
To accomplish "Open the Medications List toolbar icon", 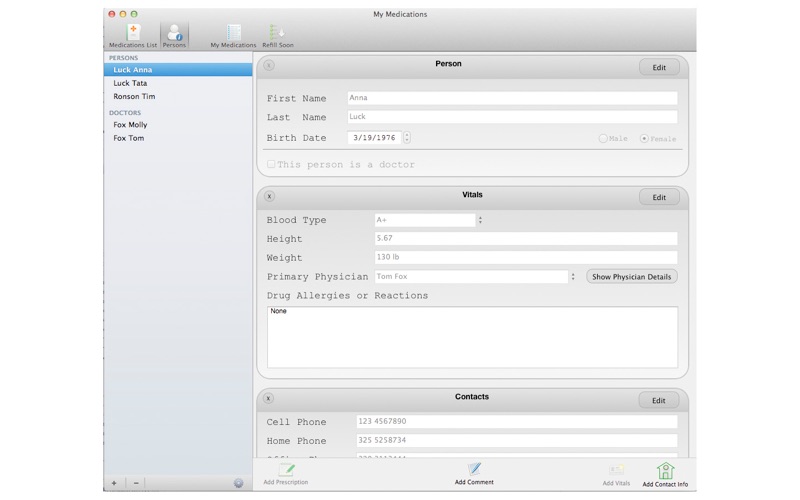I will coord(133,34).
